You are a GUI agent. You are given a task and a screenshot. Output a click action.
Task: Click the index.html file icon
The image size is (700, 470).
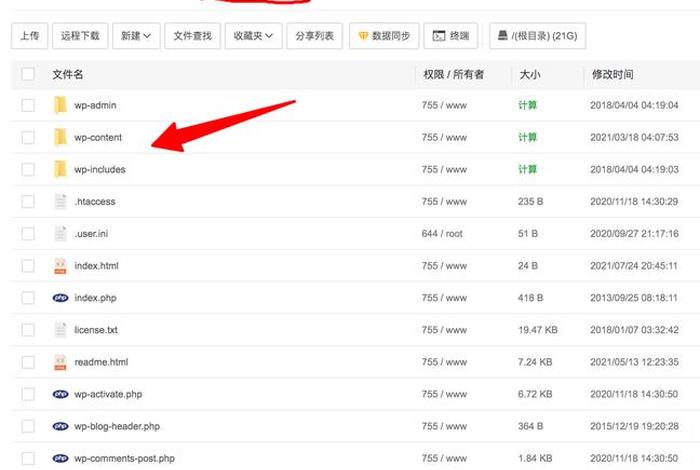(x=60, y=266)
